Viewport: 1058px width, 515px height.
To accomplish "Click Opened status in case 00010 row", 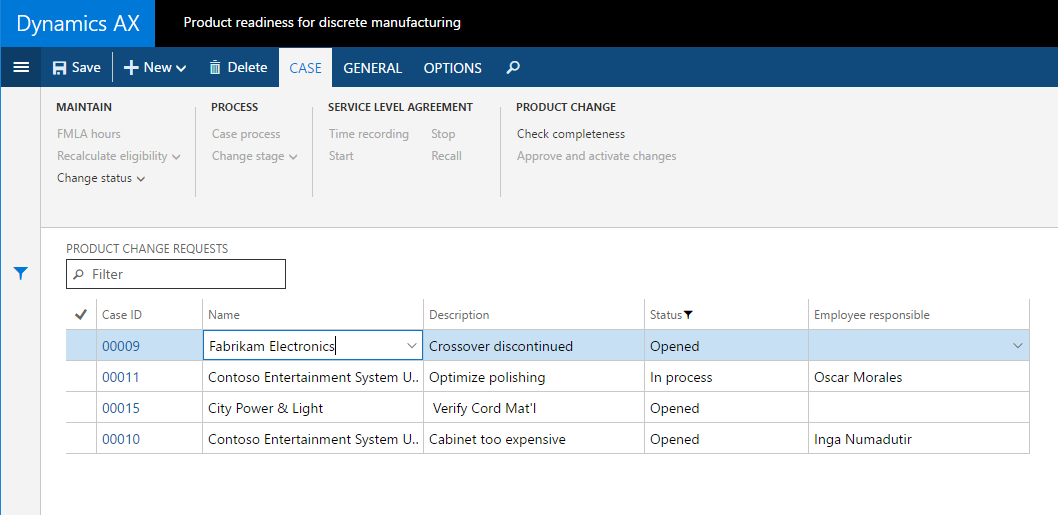I will (726, 439).
